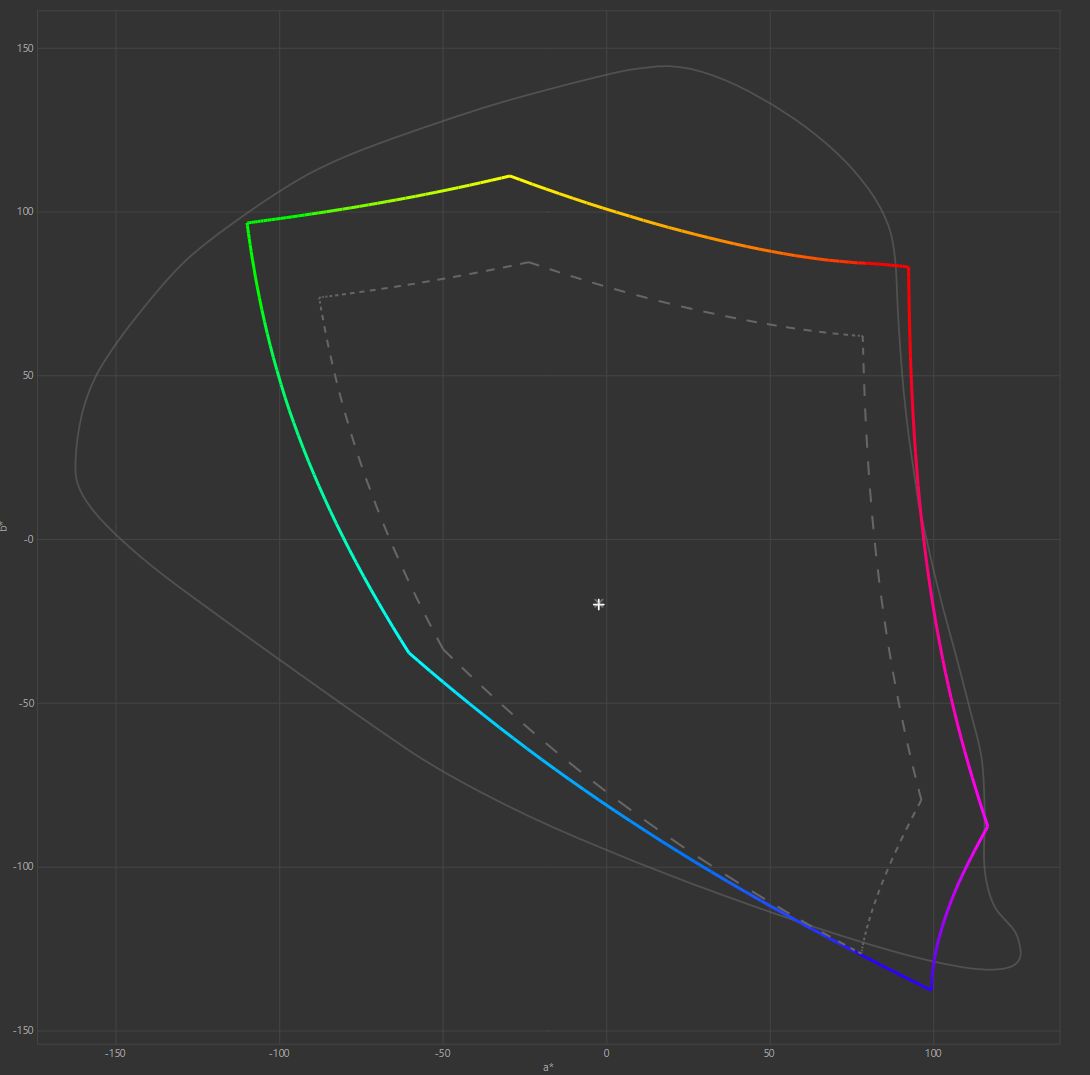Click top-left corner of dashed gamut outline
Image resolution: width=1090 pixels, height=1075 pixels.
[319, 297]
